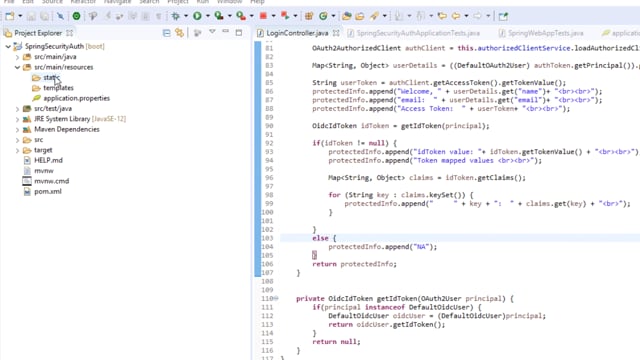Toggle Link with Editor in Project Explorer
Viewport: 640px width, 360px height.
[x=180, y=33]
